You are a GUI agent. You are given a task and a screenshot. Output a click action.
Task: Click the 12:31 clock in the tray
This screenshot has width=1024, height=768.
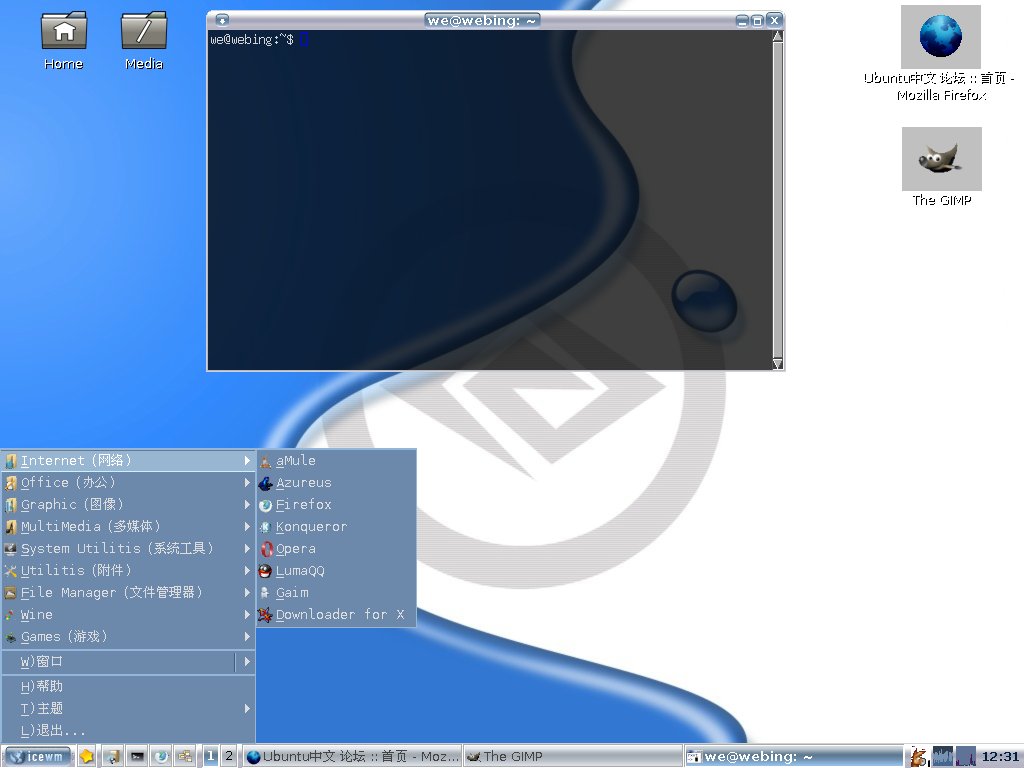pos(1000,756)
